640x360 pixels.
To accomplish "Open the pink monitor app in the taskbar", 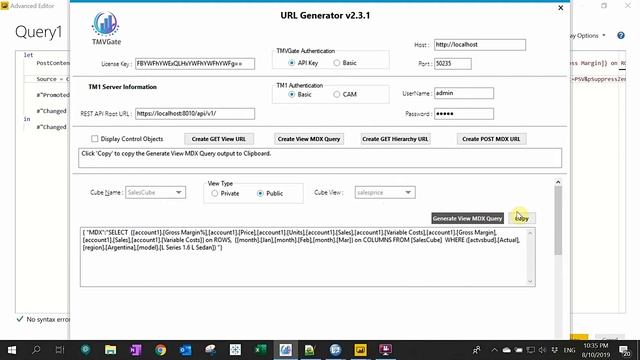I will pos(385,350).
